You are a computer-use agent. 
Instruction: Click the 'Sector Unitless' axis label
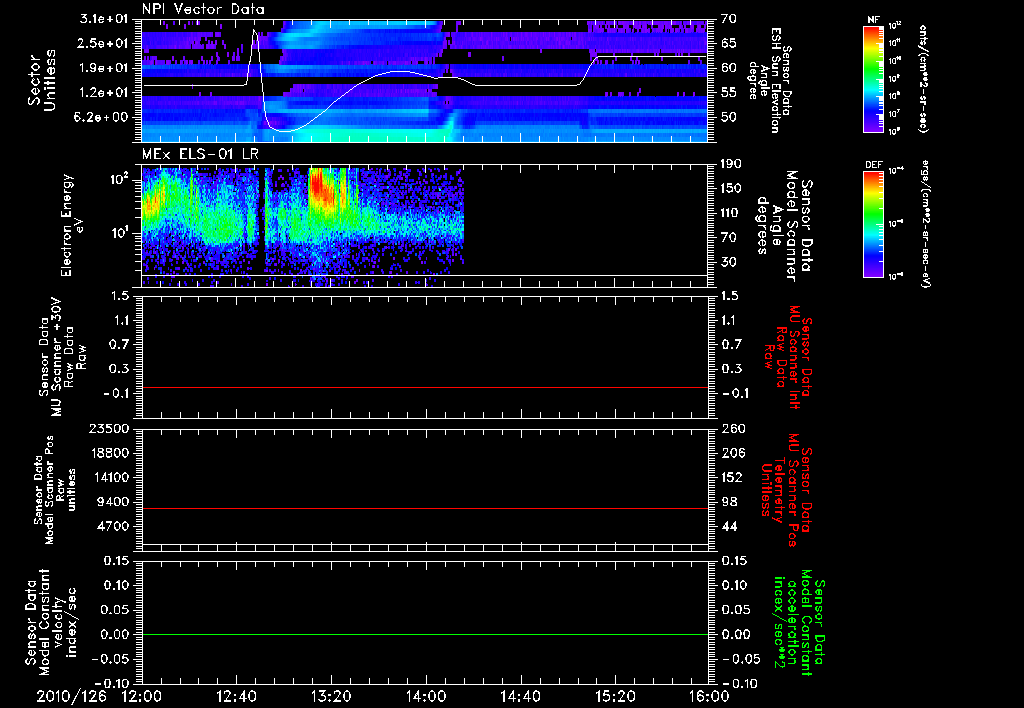tap(42, 81)
